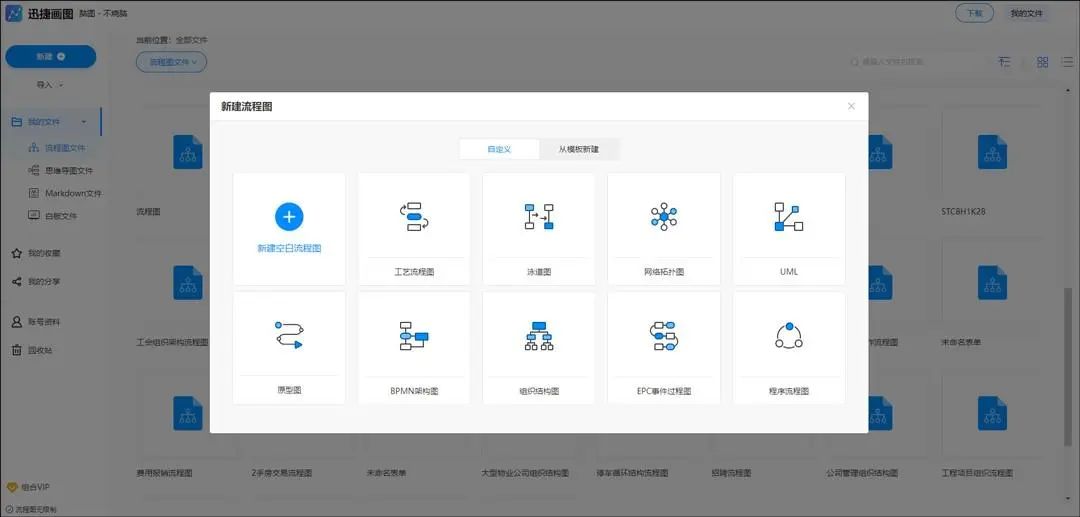The height and width of the screenshot is (517, 1080).
Task: Pick the 网络拓扑图 network topology icon
Action: coord(664,216)
